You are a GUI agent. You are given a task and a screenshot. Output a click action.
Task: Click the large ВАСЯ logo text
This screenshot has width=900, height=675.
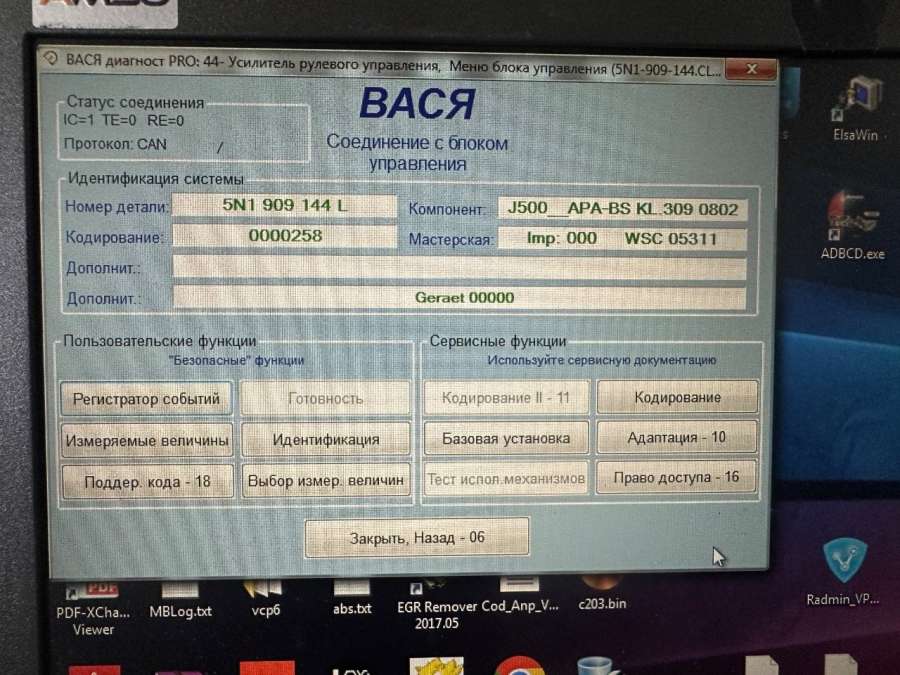[x=417, y=104]
